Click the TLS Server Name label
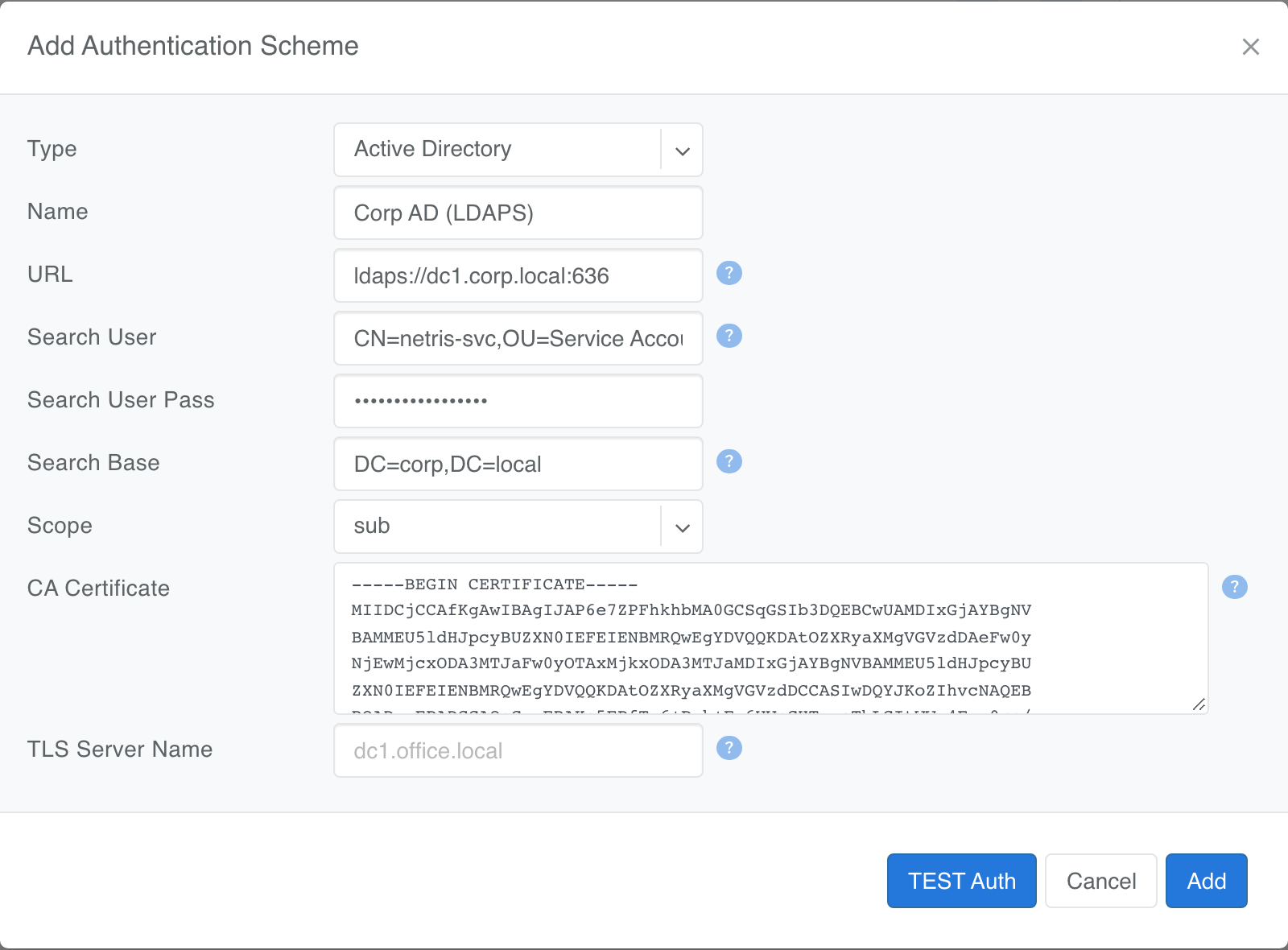This screenshot has height=950, width=1288. pos(120,750)
